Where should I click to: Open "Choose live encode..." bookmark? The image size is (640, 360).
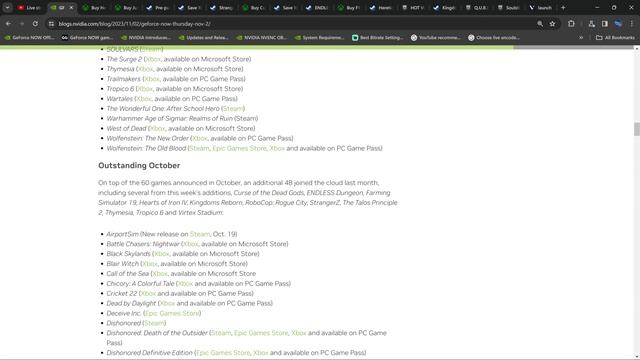494,38
